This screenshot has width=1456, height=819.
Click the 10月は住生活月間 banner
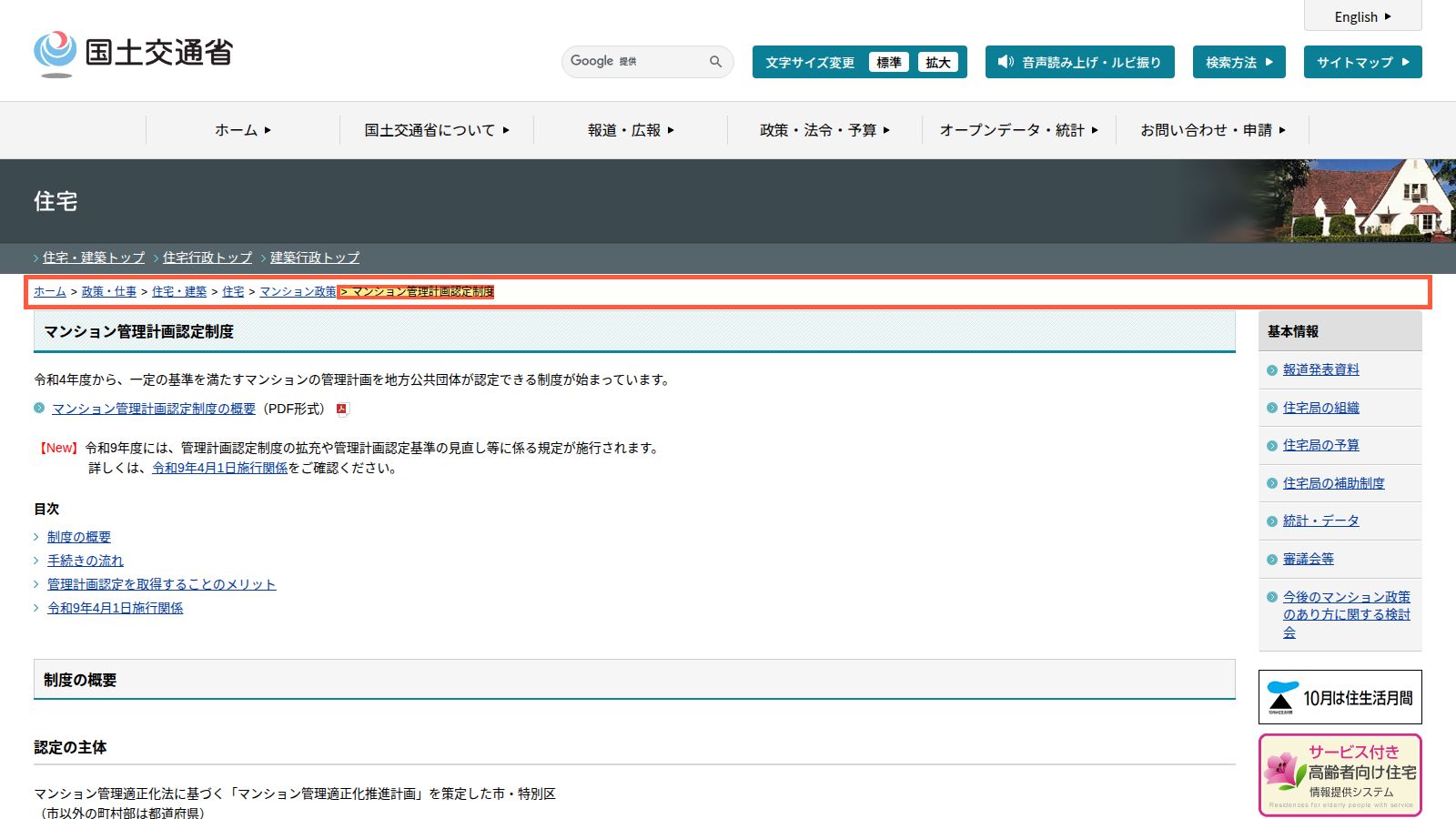pyautogui.click(x=1340, y=697)
